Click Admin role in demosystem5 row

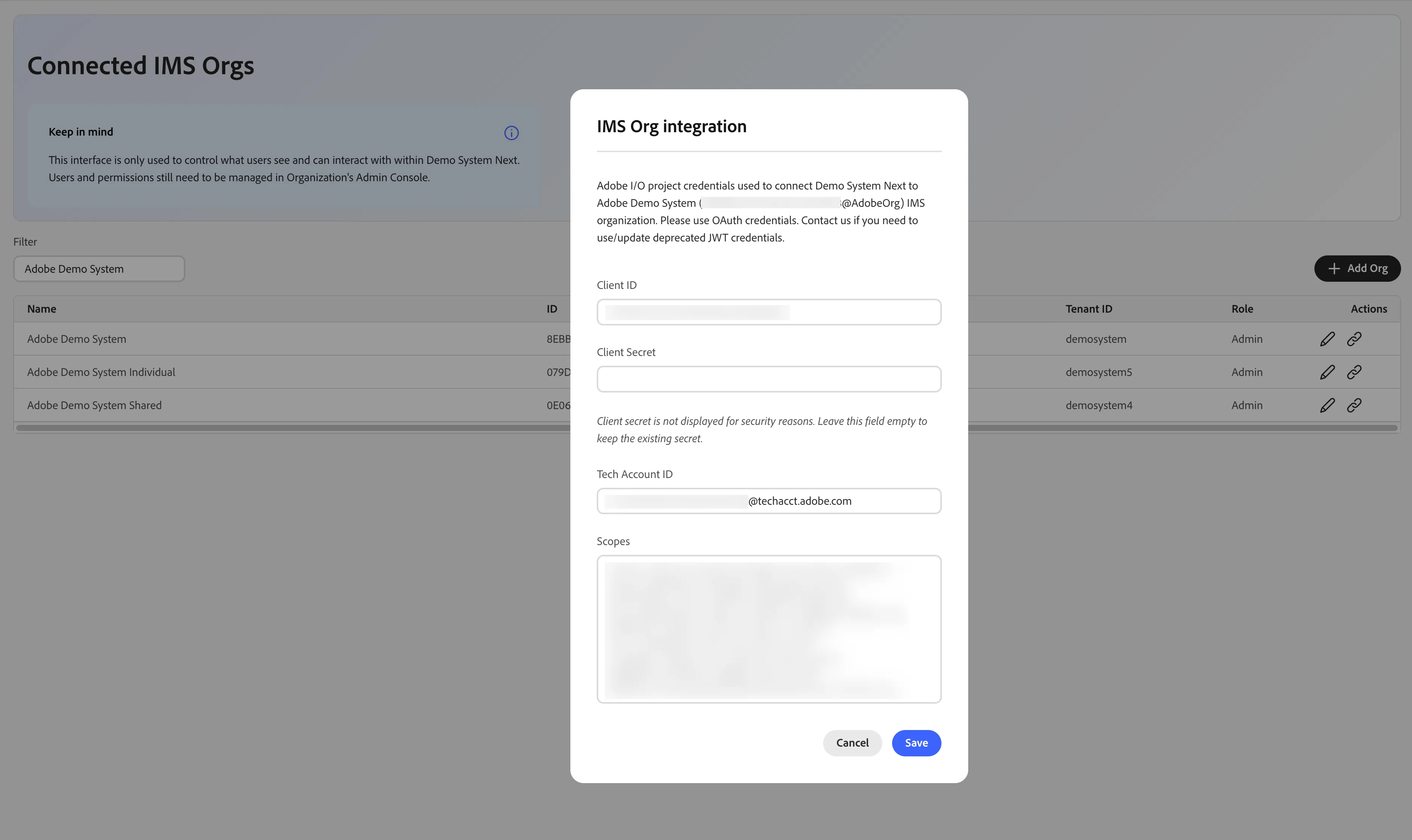[1247, 372]
